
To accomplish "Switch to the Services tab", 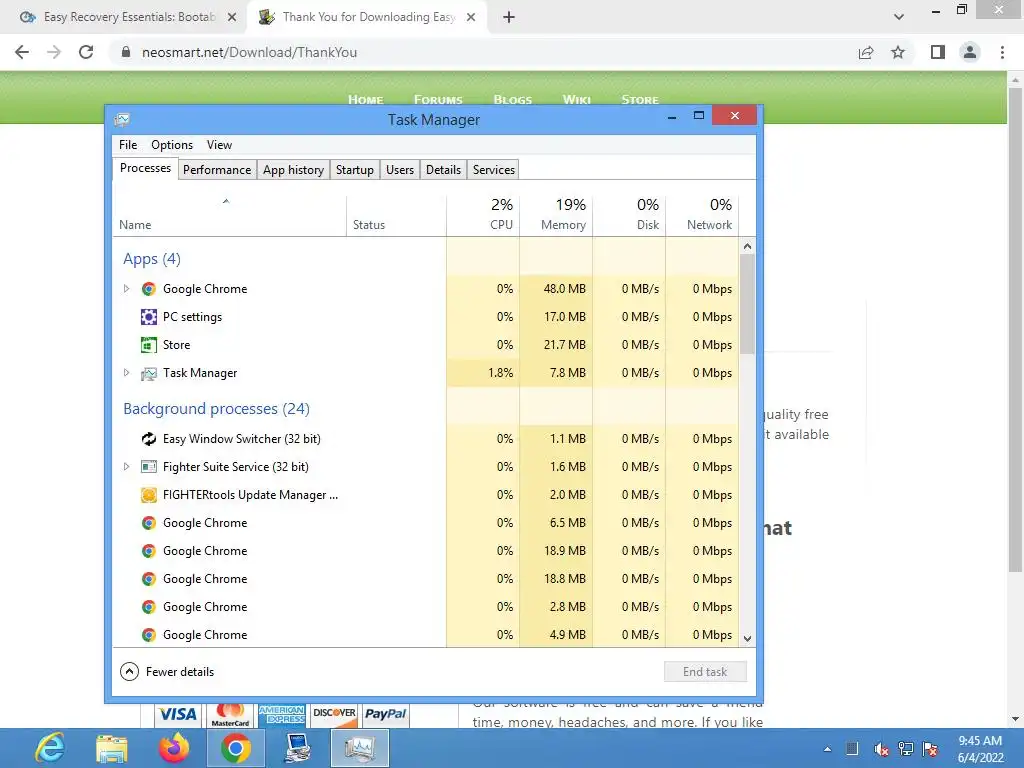I will pyautogui.click(x=494, y=170).
